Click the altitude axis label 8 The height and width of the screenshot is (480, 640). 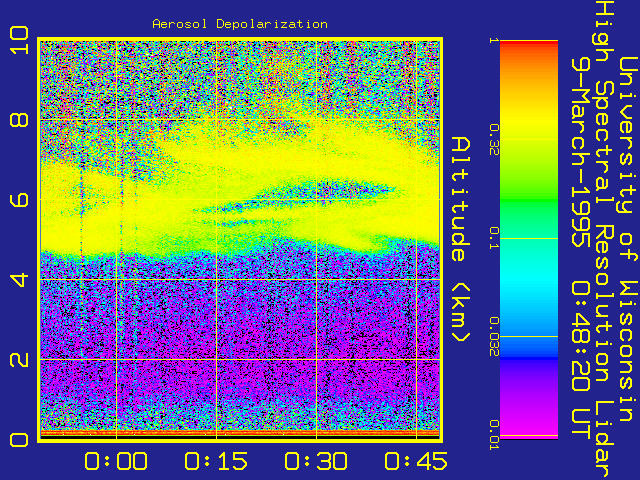pyautogui.click(x=19, y=120)
